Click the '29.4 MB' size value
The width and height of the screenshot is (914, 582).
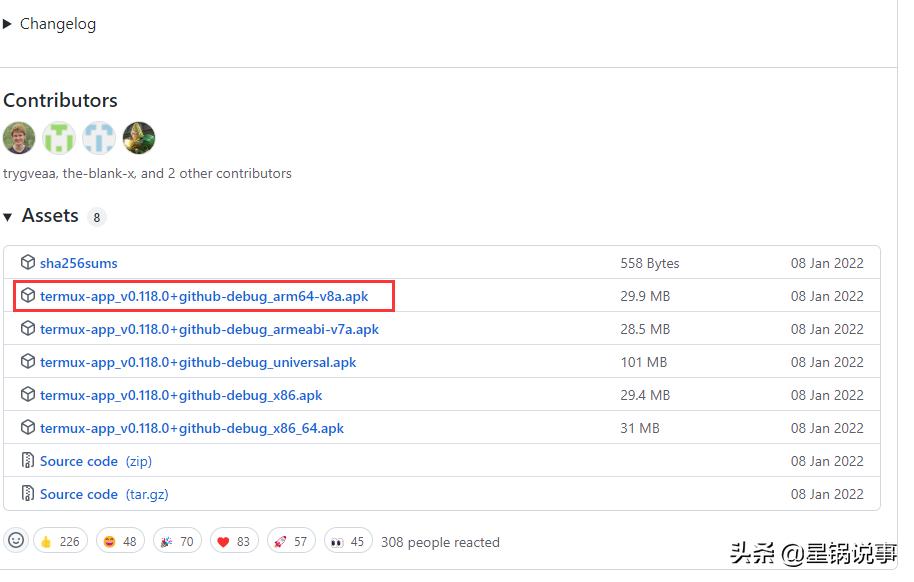(645, 395)
